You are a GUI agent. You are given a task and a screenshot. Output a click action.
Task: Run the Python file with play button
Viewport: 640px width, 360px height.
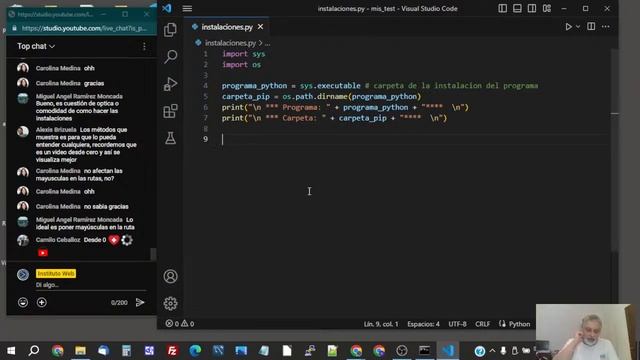coord(568,27)
